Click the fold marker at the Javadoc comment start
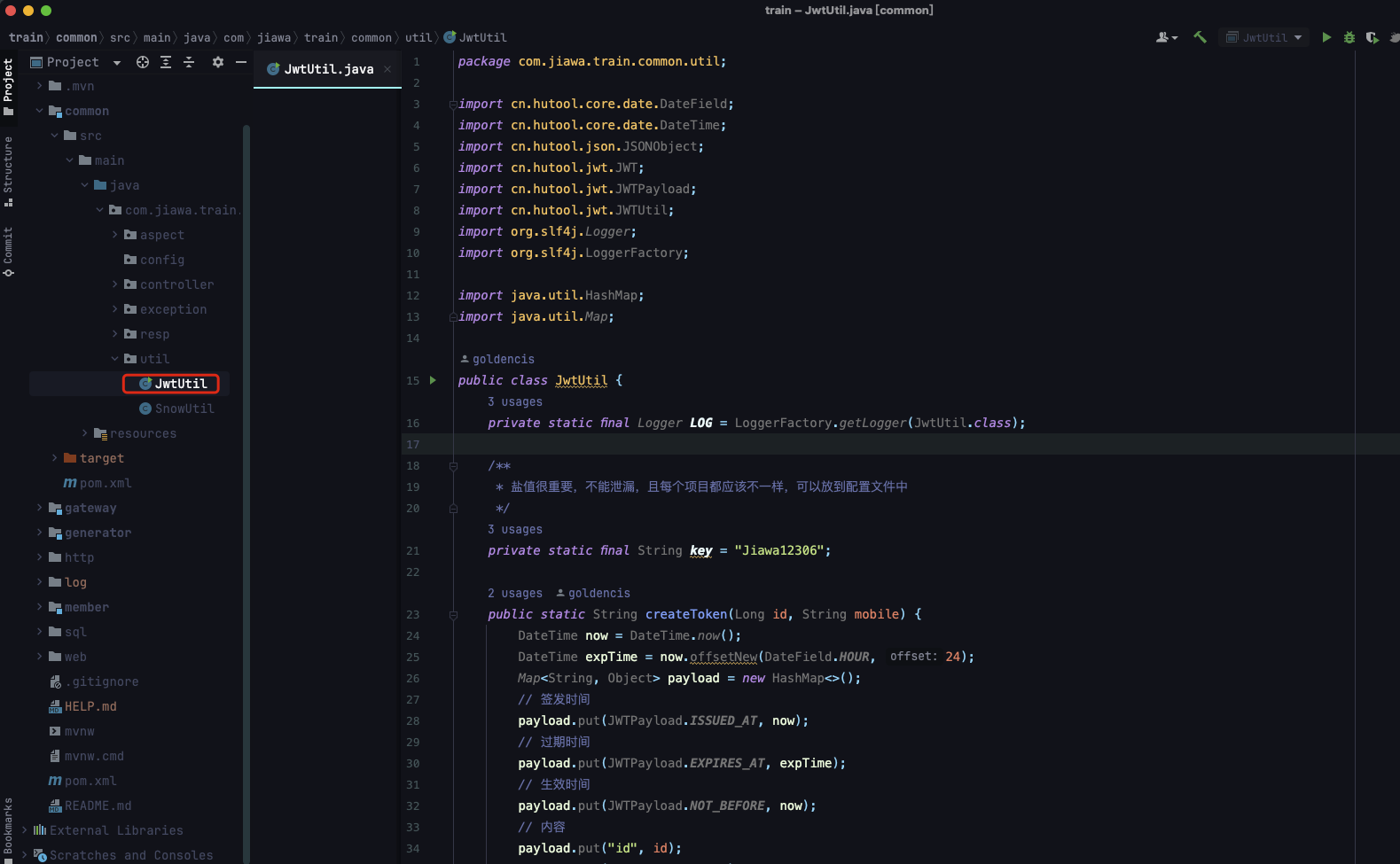 (453, 466)
